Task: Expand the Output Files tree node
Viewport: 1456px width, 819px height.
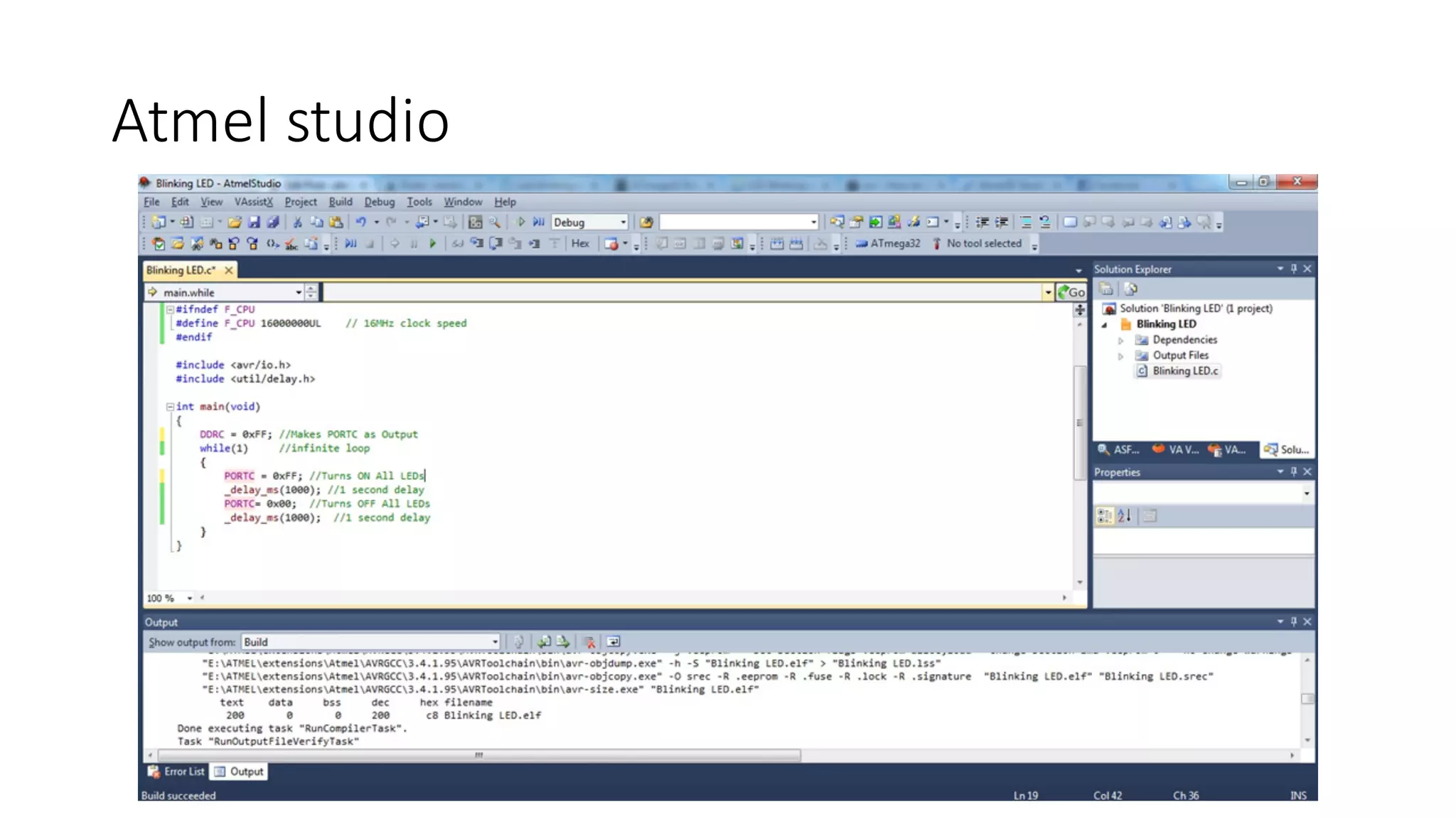Action: coord(1120,356)
